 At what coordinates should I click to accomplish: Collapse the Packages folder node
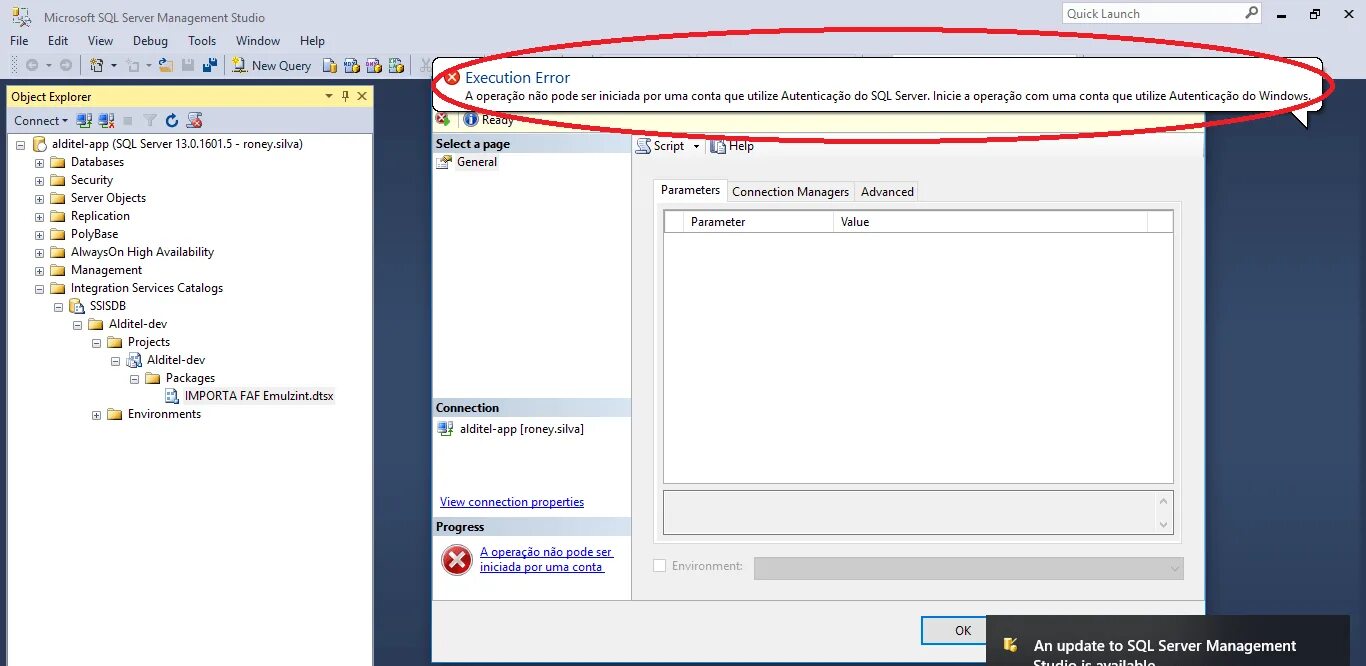(135, 378)
